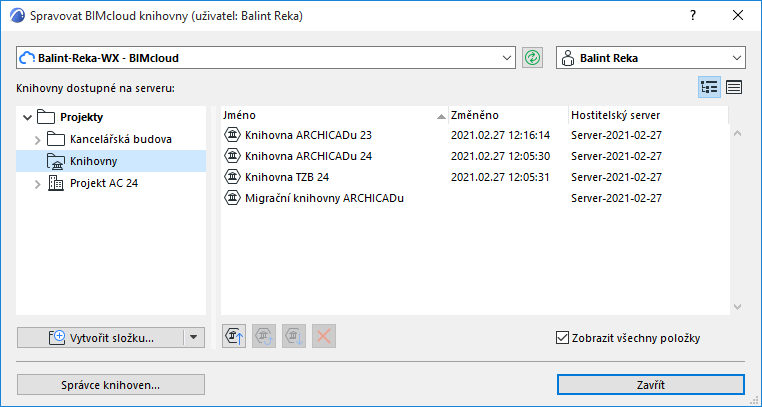Click the green refresh server icon
This screenshot has height=407, width=762.
(532, 58)
